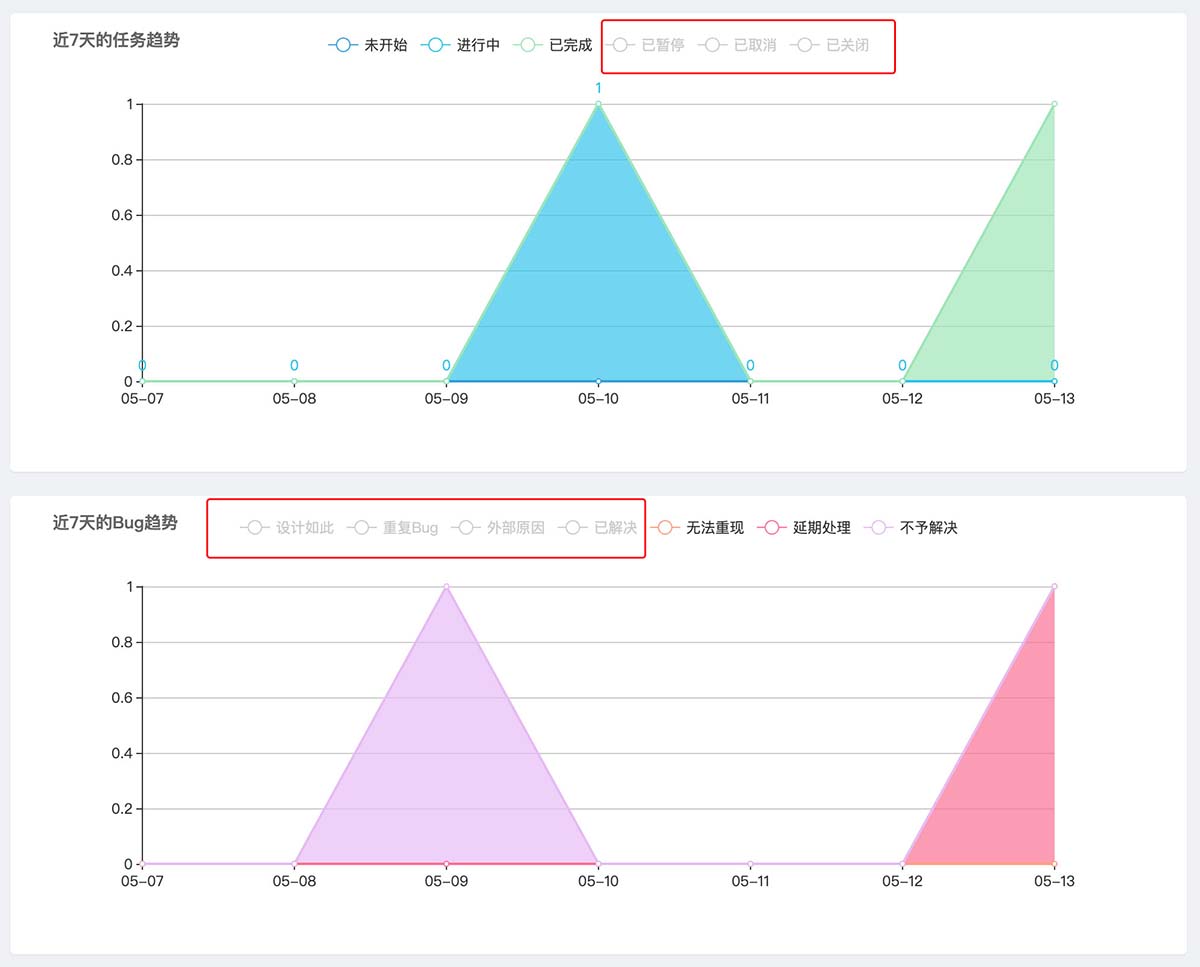Show the 重复Bug legend series
This screenshot has width=1200, height=967.
[393, 527]
